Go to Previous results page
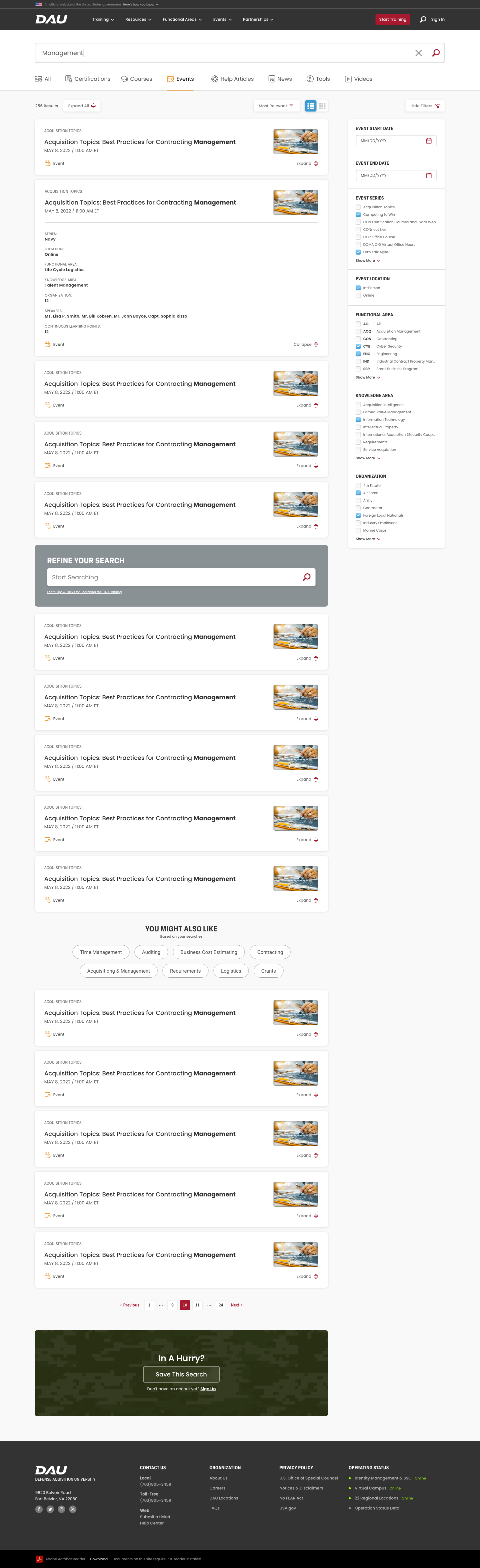The image size is (480, 1568). click(129, 1305)
